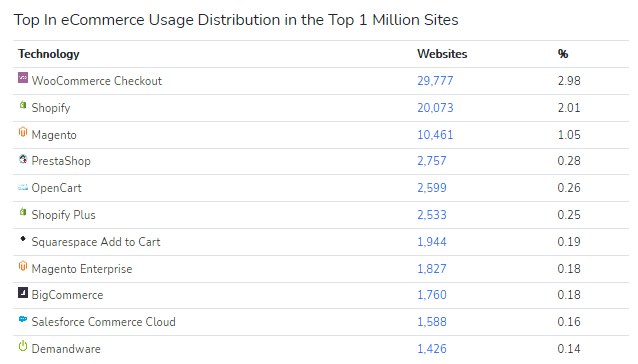
Task: Click the 0.19 percentage value
Action: 569,242
